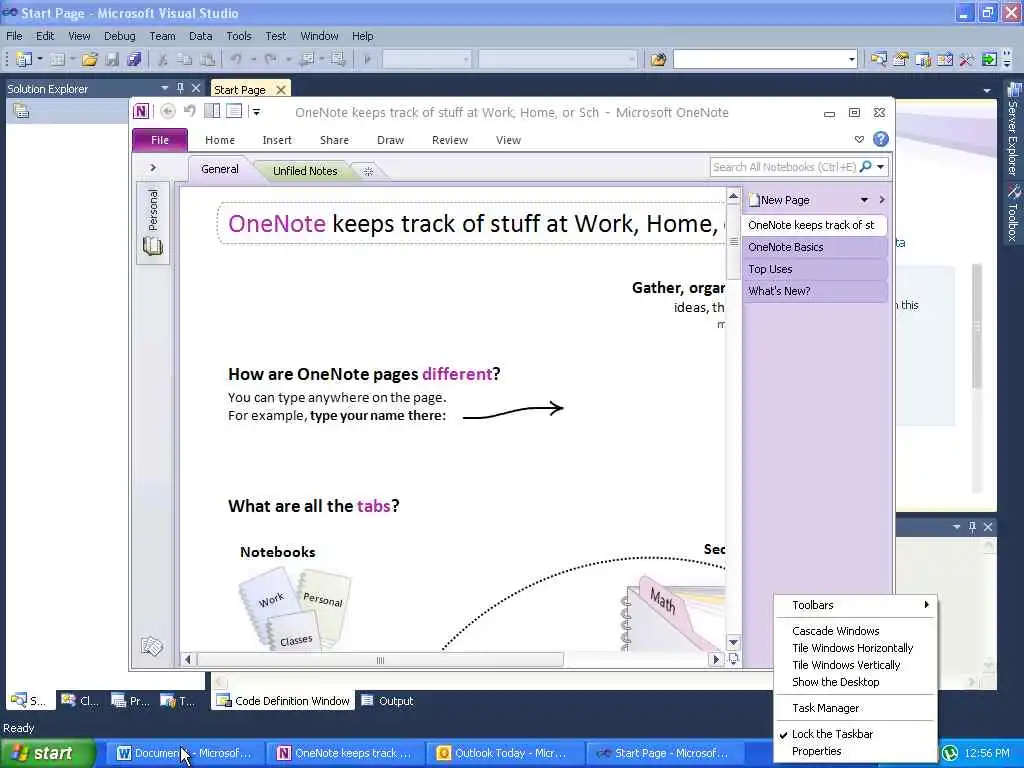The height and width of the screenshot is (768, 1024).
Task: Click the Save icon in Visual Studio toolbar
Action: (x=112, y=59)
